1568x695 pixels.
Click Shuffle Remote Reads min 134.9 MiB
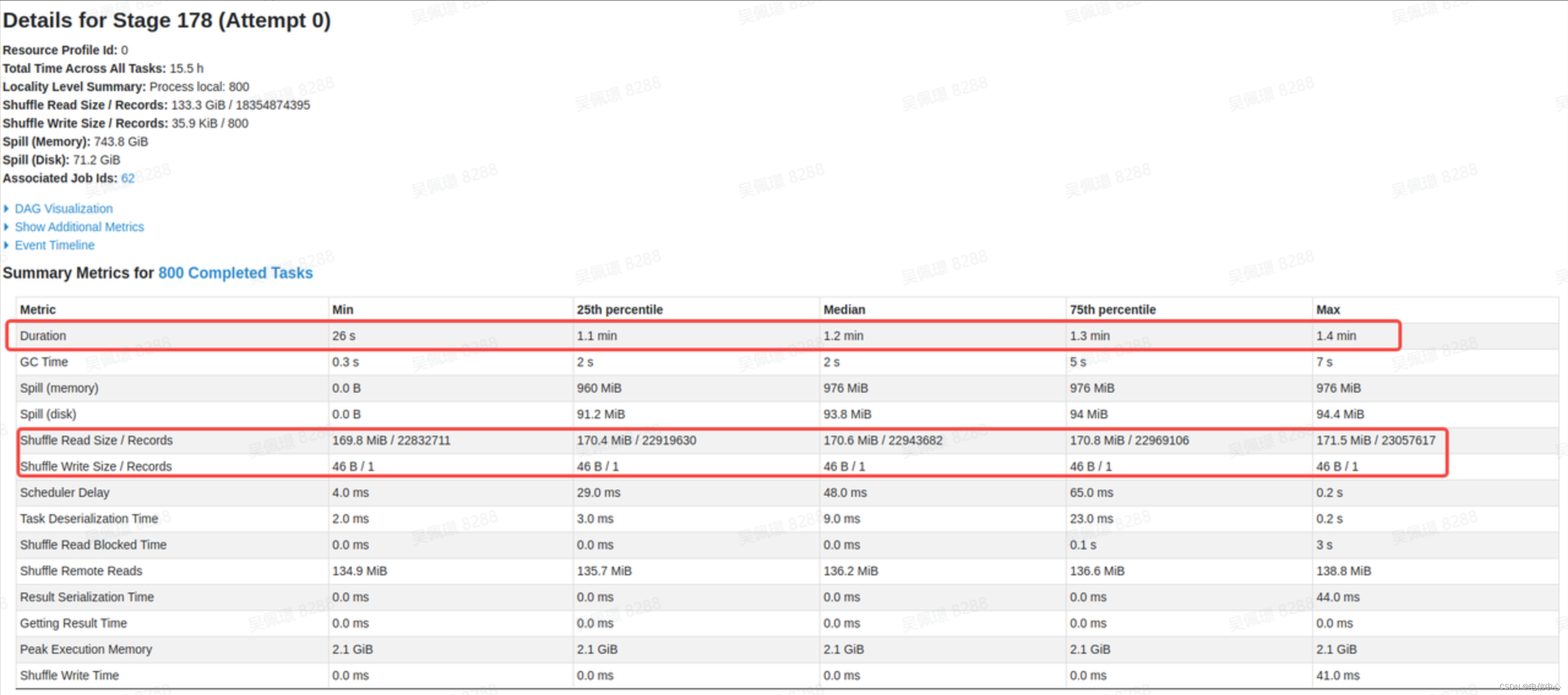pos(360,572)
